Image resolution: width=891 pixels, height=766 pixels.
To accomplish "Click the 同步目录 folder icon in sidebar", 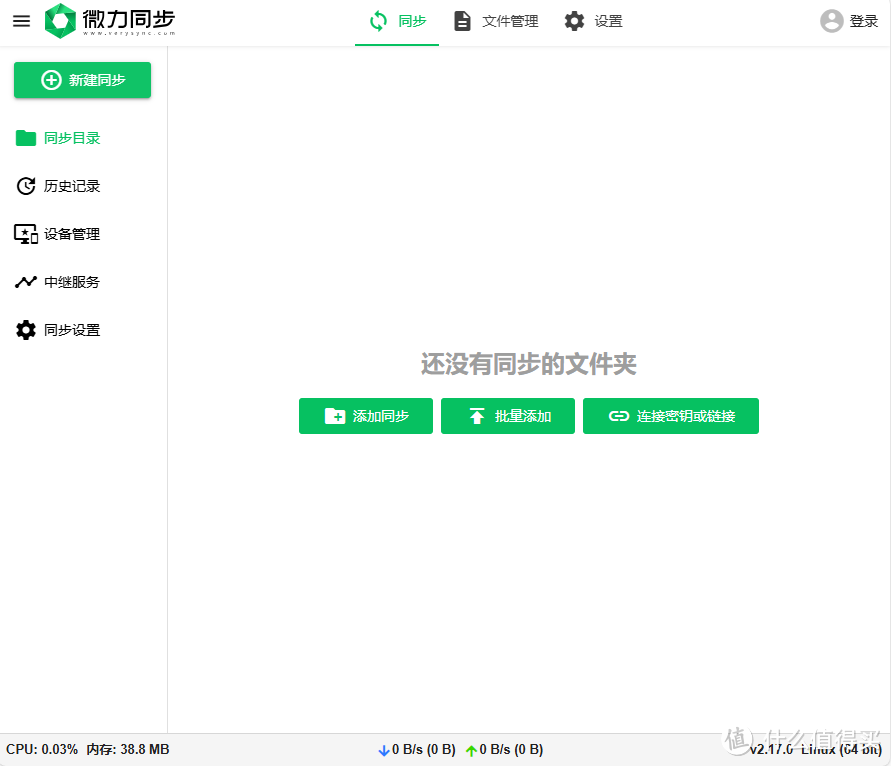I will coord(26,138).
